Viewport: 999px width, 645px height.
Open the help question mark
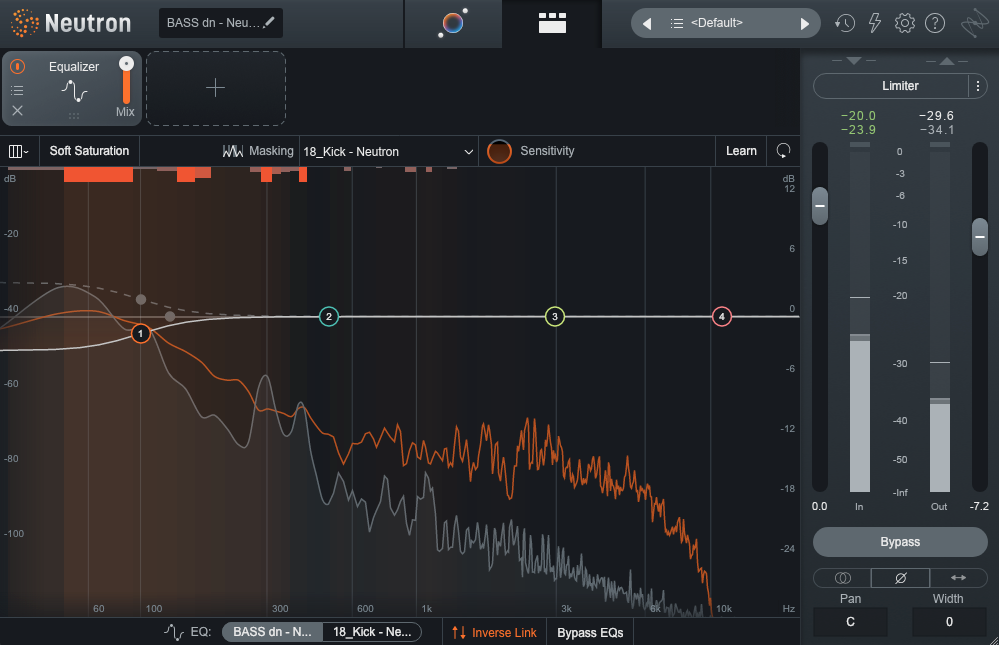click(935, 23)
